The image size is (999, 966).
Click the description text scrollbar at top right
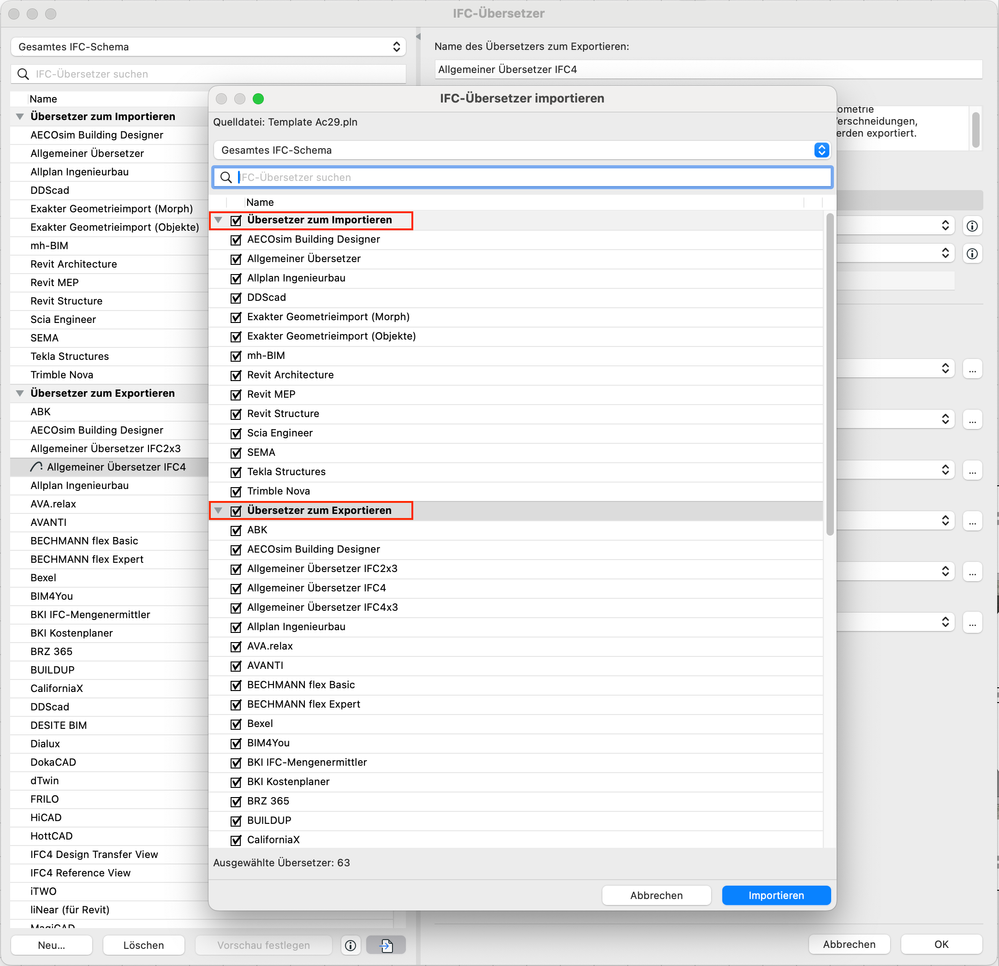pyautogui.click(x=975, y=129)
